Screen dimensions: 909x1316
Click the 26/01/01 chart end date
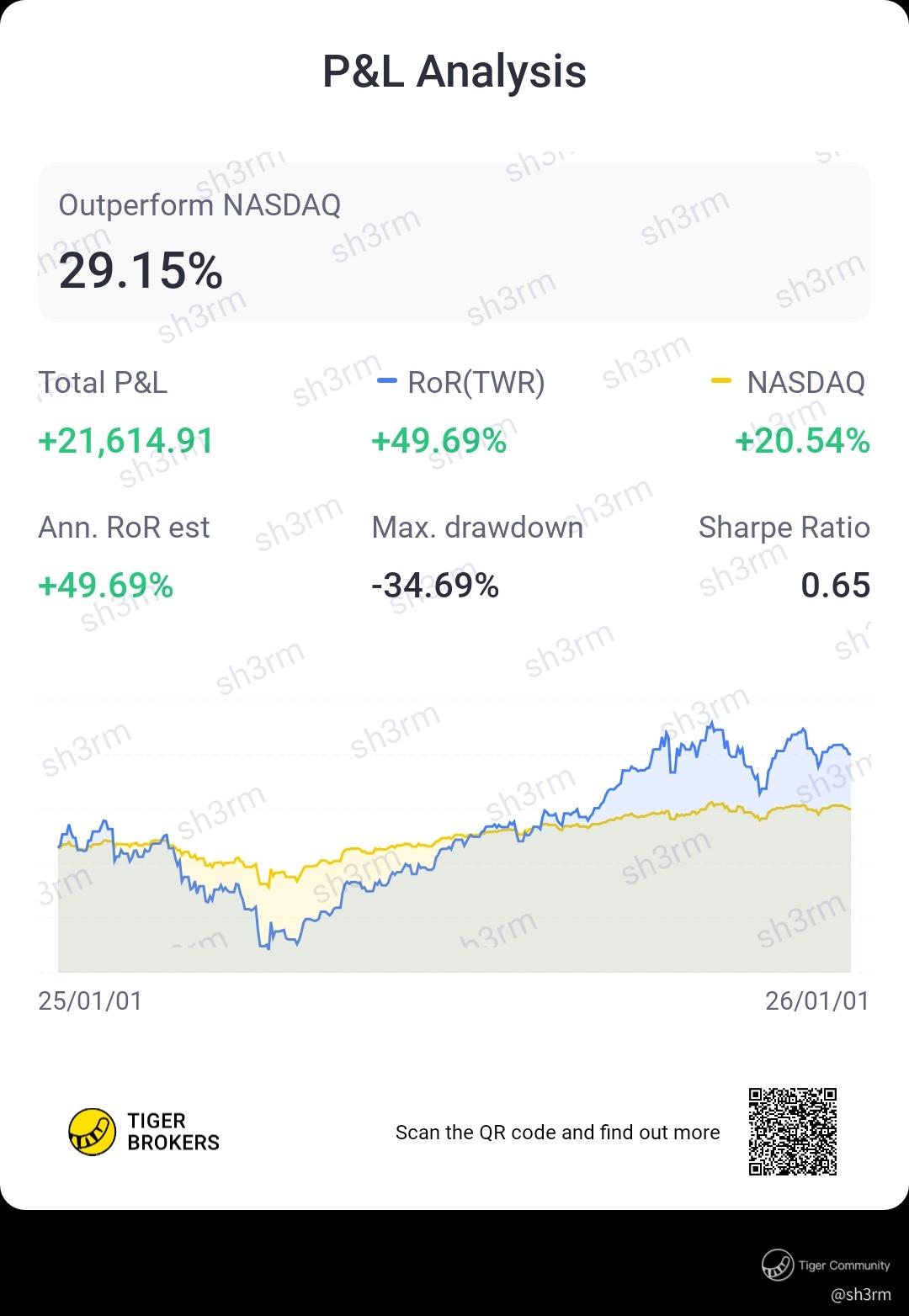[x=816, y=1000]
